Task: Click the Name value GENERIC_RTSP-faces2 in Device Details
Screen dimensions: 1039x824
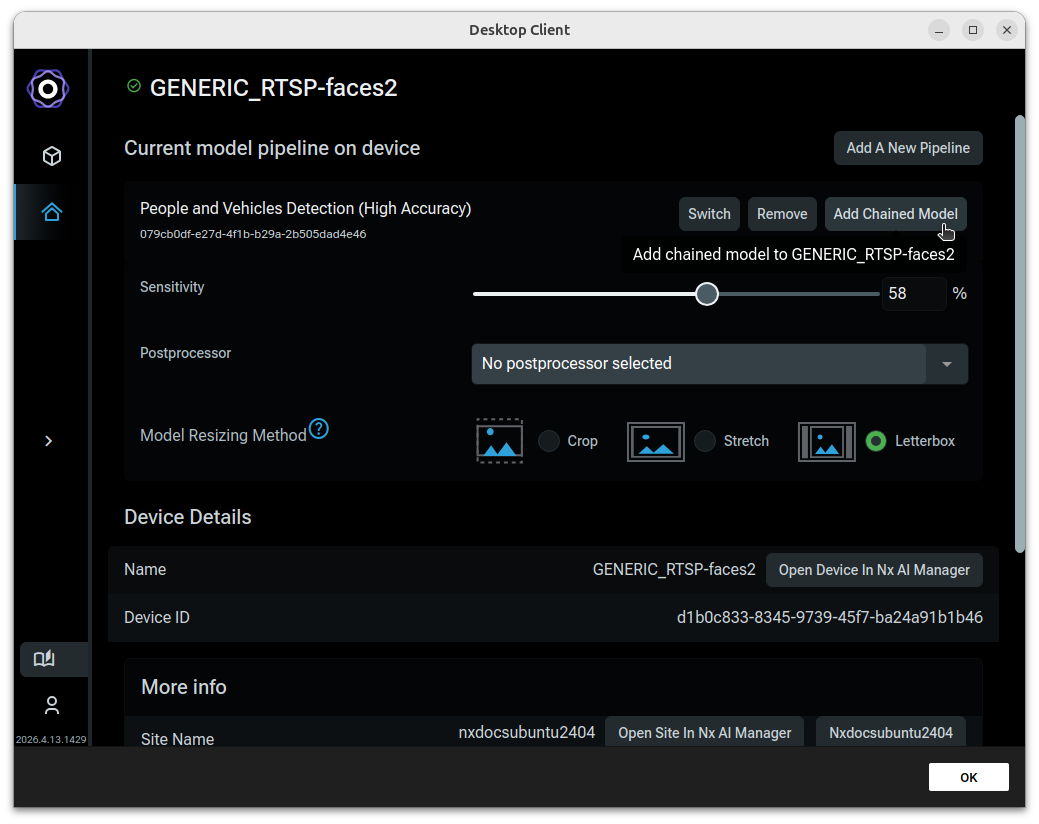Action: [674, 570]
